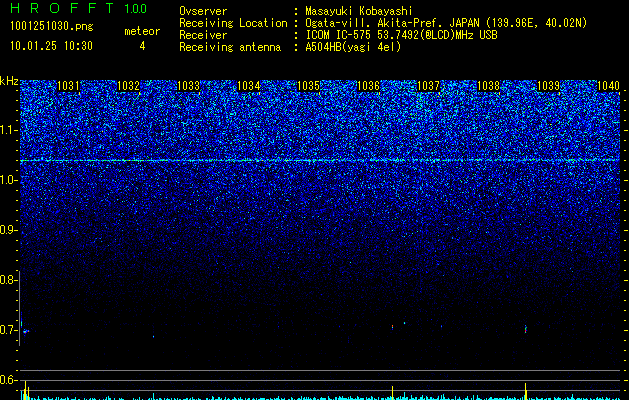Click the meteor echo below the 1039 marker
The width and height of the screenshot is (629, 400).
point(526,329)
